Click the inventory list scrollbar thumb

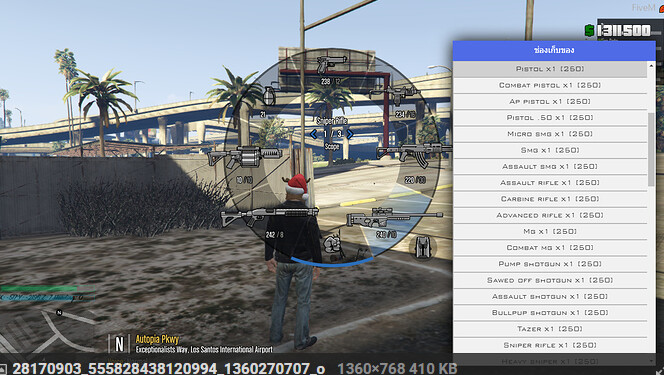pyautogui.click(x=651, y=149)
